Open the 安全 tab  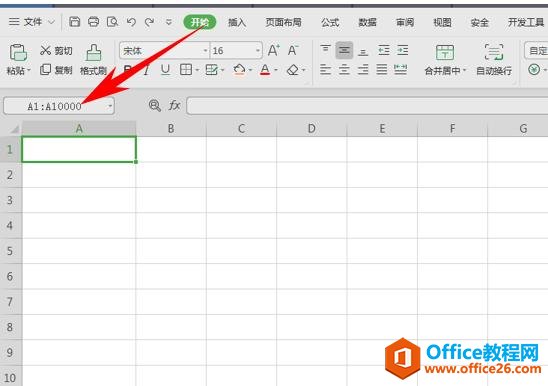(x=480, y=22)
